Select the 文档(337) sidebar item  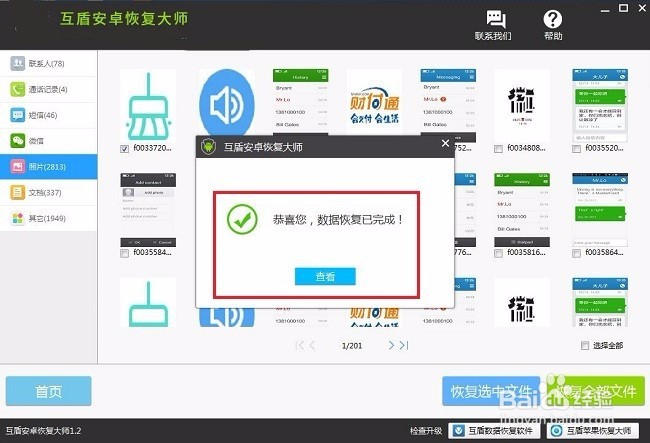pyautogui.click(x=49, y=192)
